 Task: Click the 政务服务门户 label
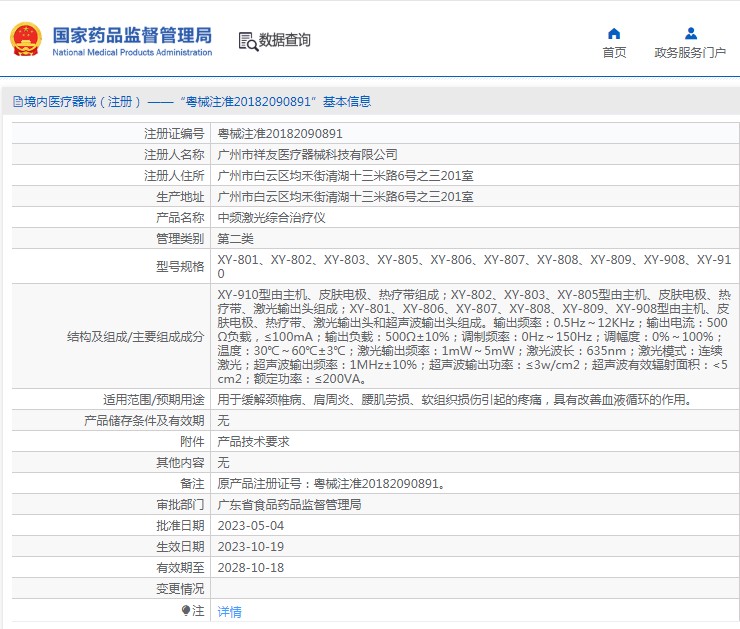[690, 52]
